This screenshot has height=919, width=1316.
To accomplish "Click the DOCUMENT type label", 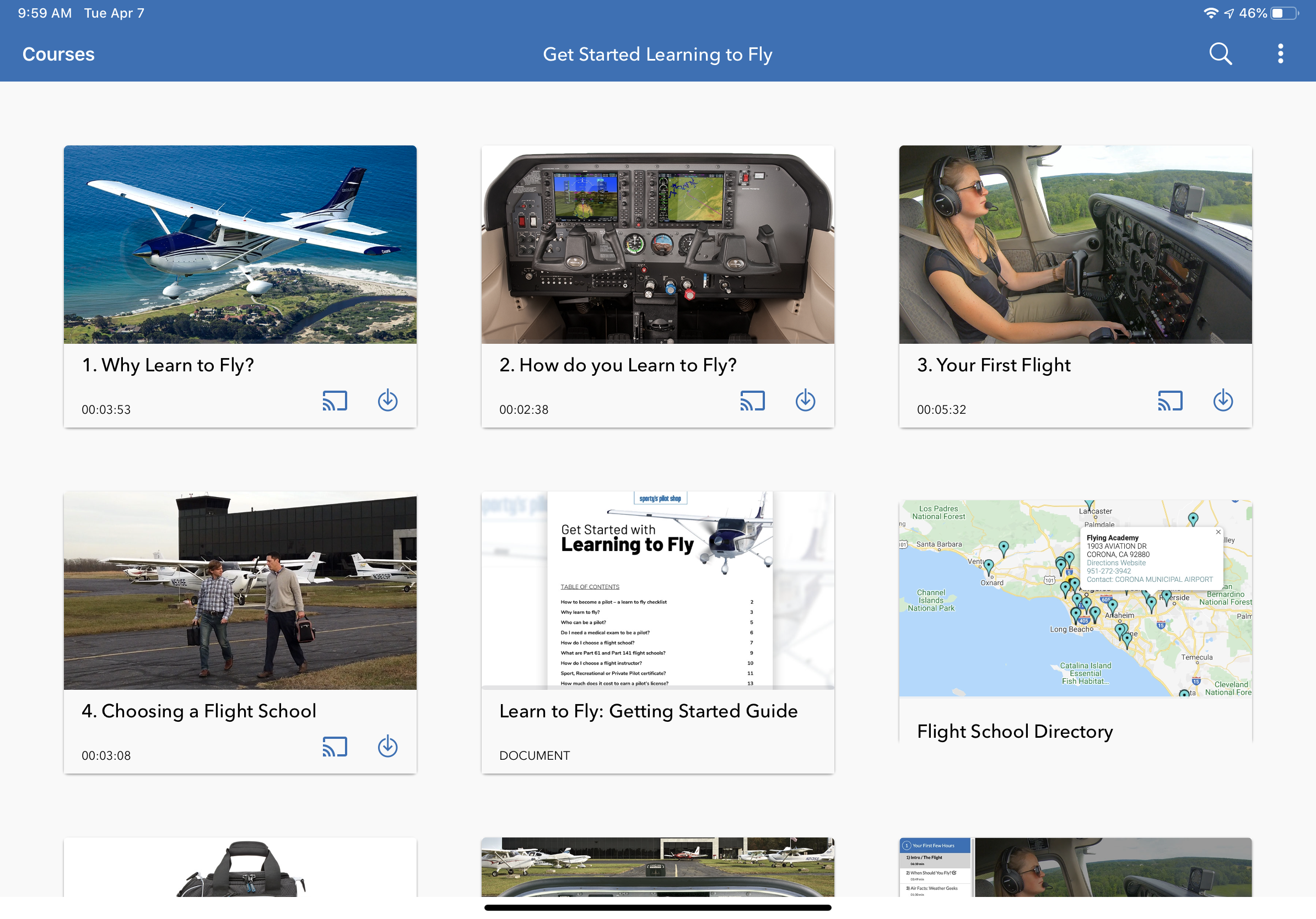I will pyautogui.click(x=535, y=756).
